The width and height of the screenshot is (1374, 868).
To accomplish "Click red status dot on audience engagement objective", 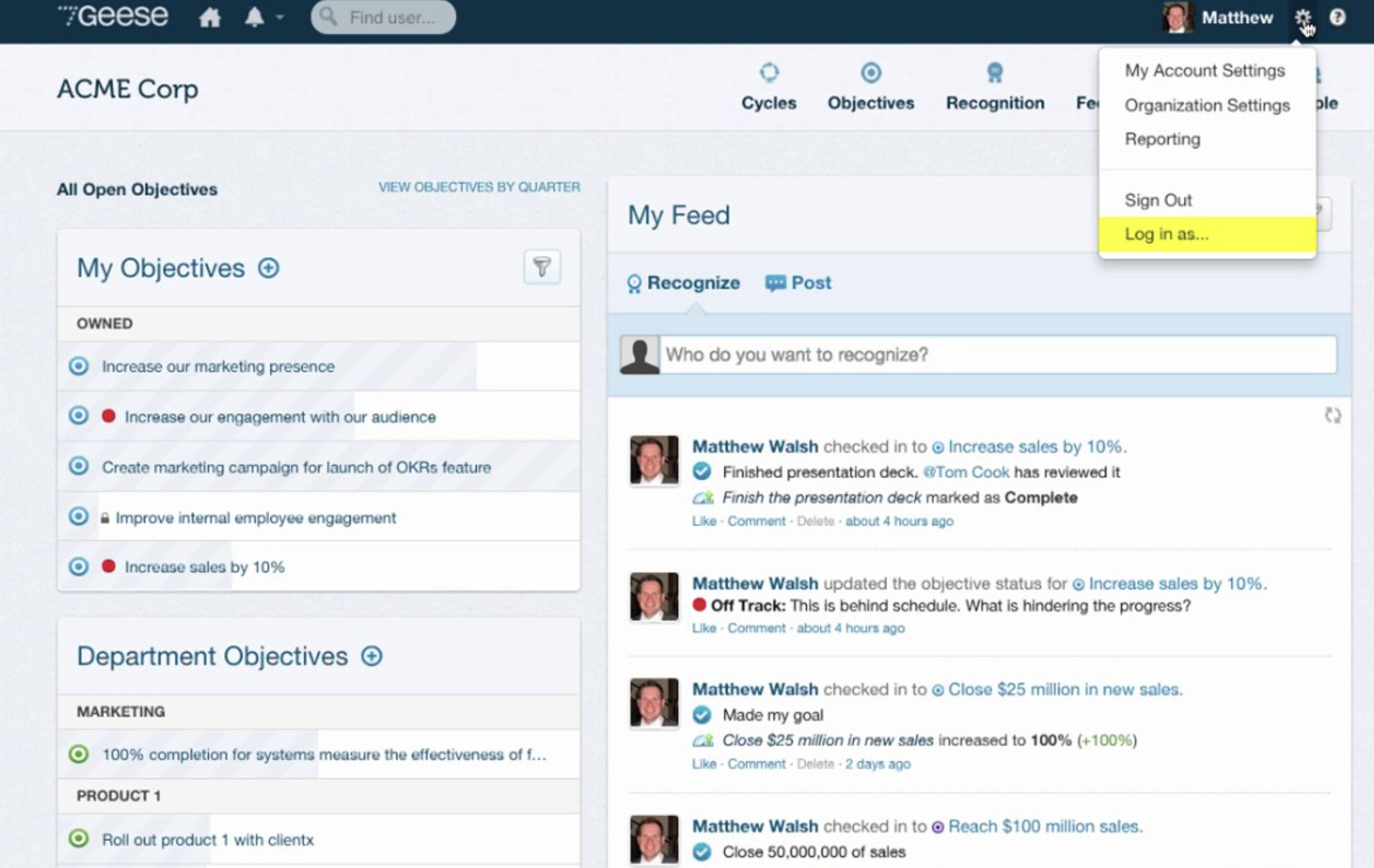I will pos(108,416).
